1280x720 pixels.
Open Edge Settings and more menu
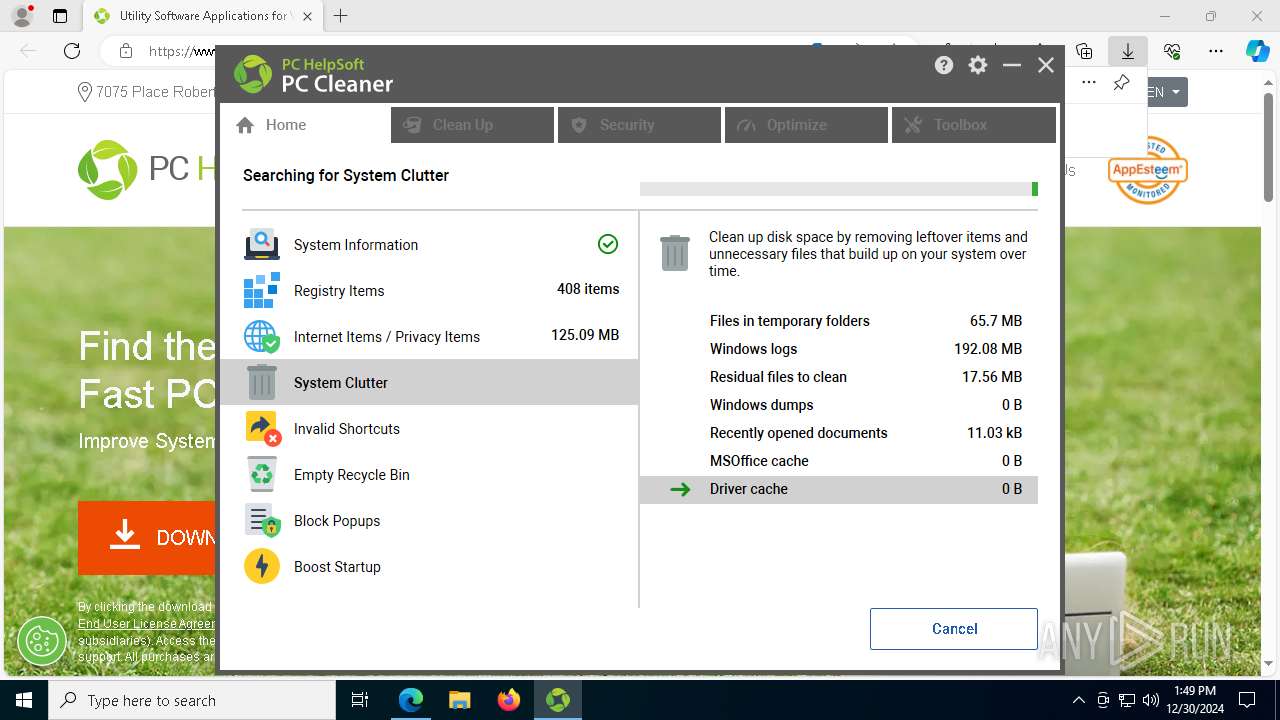click(1216, 51)
